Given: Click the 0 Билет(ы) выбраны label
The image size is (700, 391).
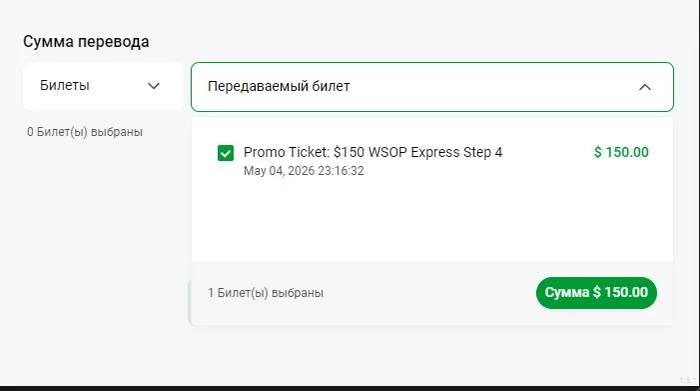Looking at the screenshot, I should pos(85,132).
